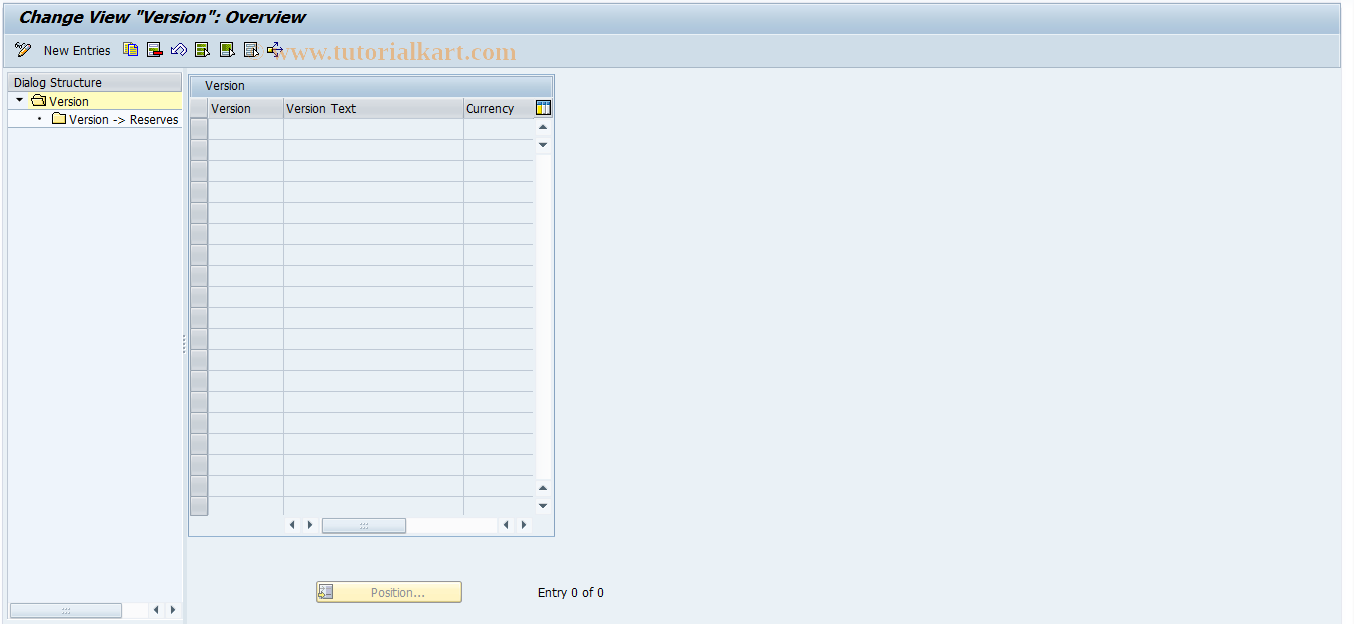Click the table's bottom-most scroll-down arrow

pyautogui.click(x=543, y=506)
